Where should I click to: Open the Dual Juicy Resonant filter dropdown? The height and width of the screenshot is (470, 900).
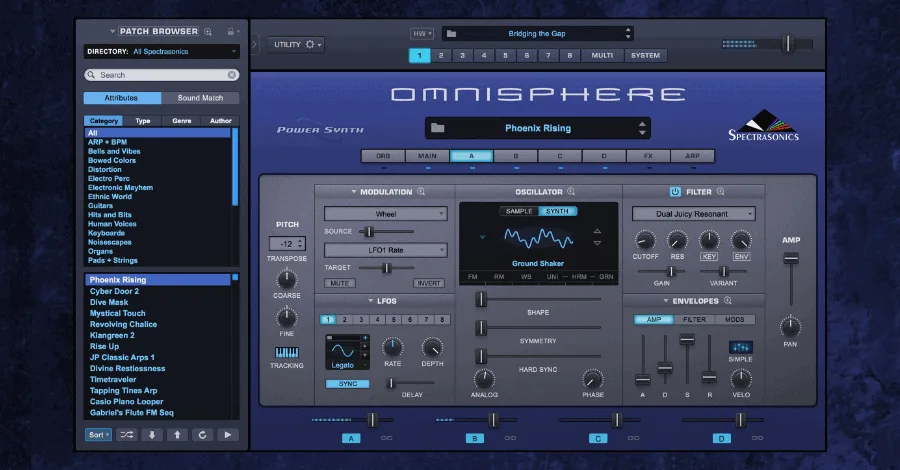[x=693, y=214]
